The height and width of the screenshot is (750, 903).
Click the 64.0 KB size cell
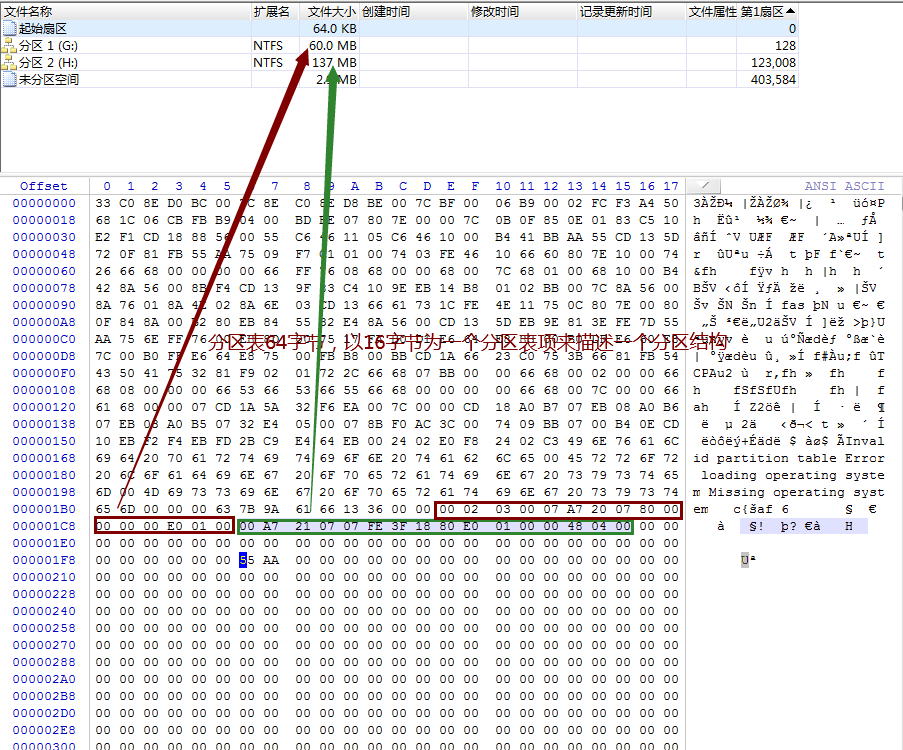(x=335, y=28)
